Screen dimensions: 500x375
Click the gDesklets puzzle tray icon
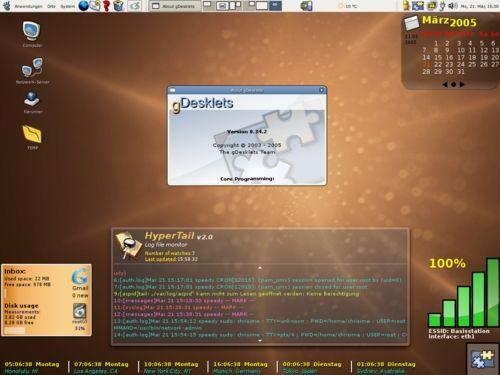tap(418, 6)
